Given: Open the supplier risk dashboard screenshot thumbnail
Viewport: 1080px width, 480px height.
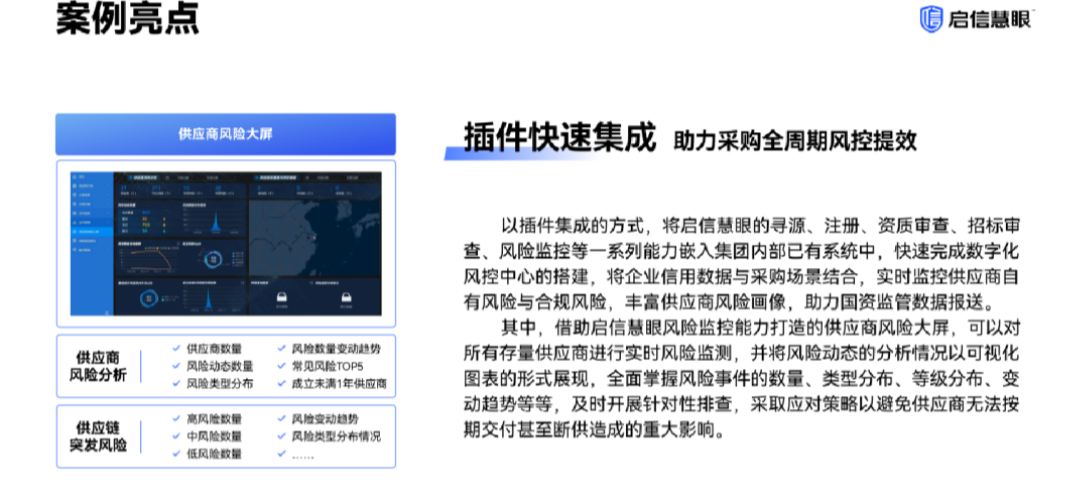Looking at the screenshot, I should pos(225,244).
